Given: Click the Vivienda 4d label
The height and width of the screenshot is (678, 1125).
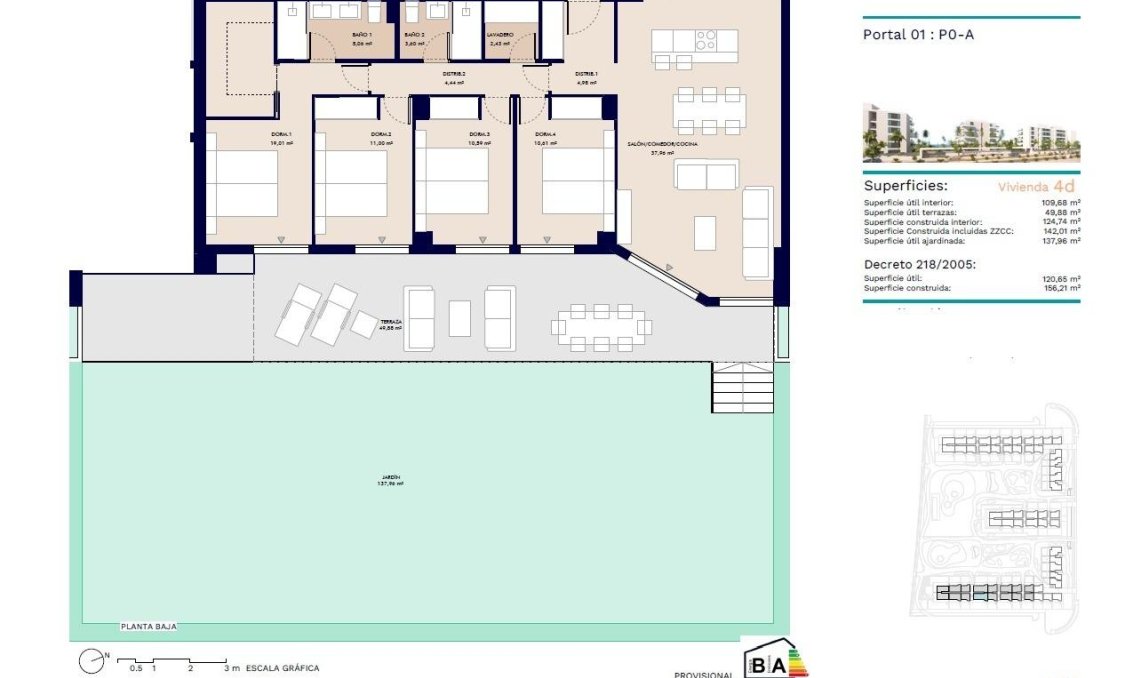Looking at the screenshot, I should click(1040, 186).
